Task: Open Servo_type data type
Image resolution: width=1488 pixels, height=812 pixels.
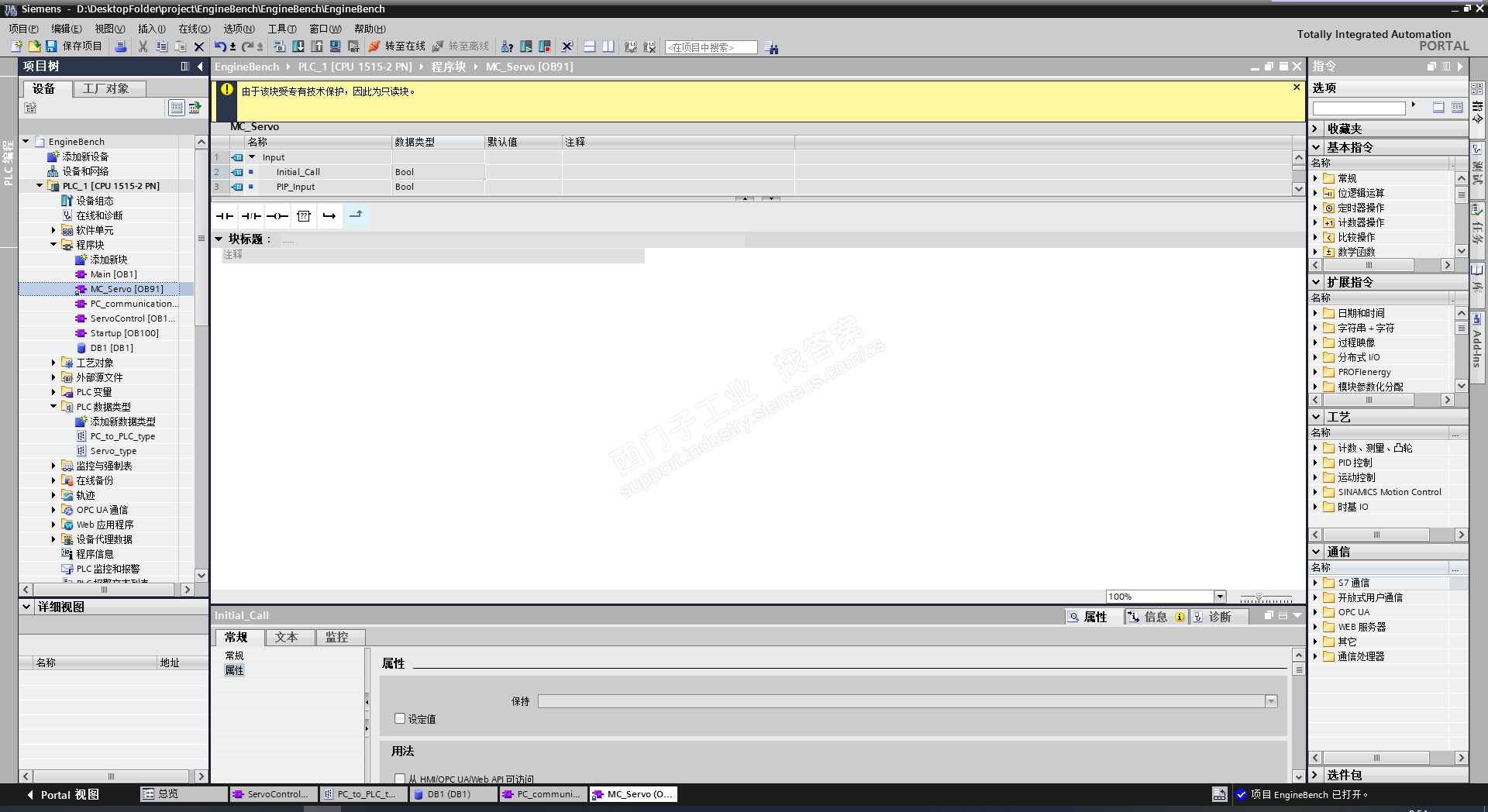Action: [113, 451]
